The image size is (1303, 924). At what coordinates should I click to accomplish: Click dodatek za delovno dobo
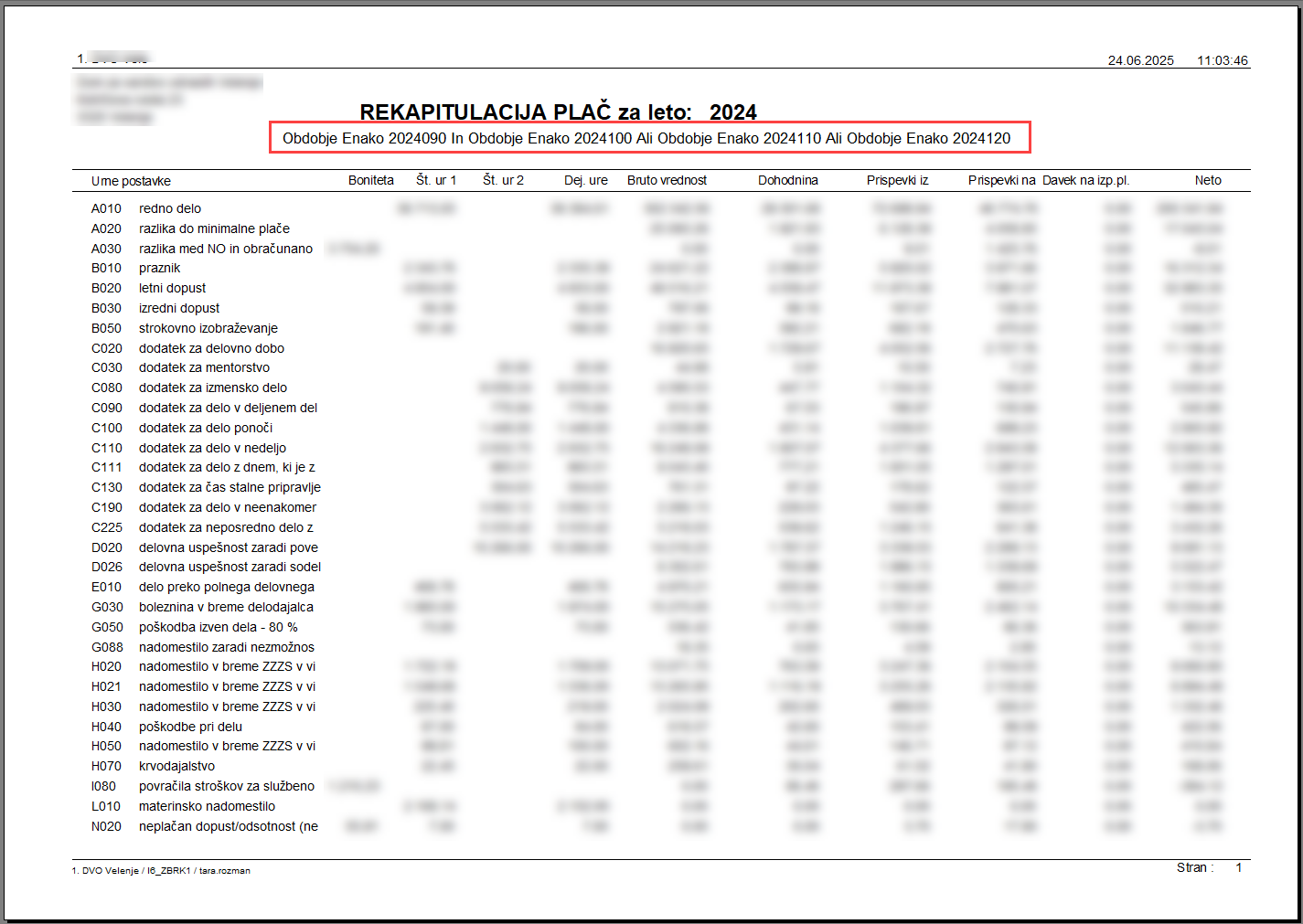(x=211, y=348)
